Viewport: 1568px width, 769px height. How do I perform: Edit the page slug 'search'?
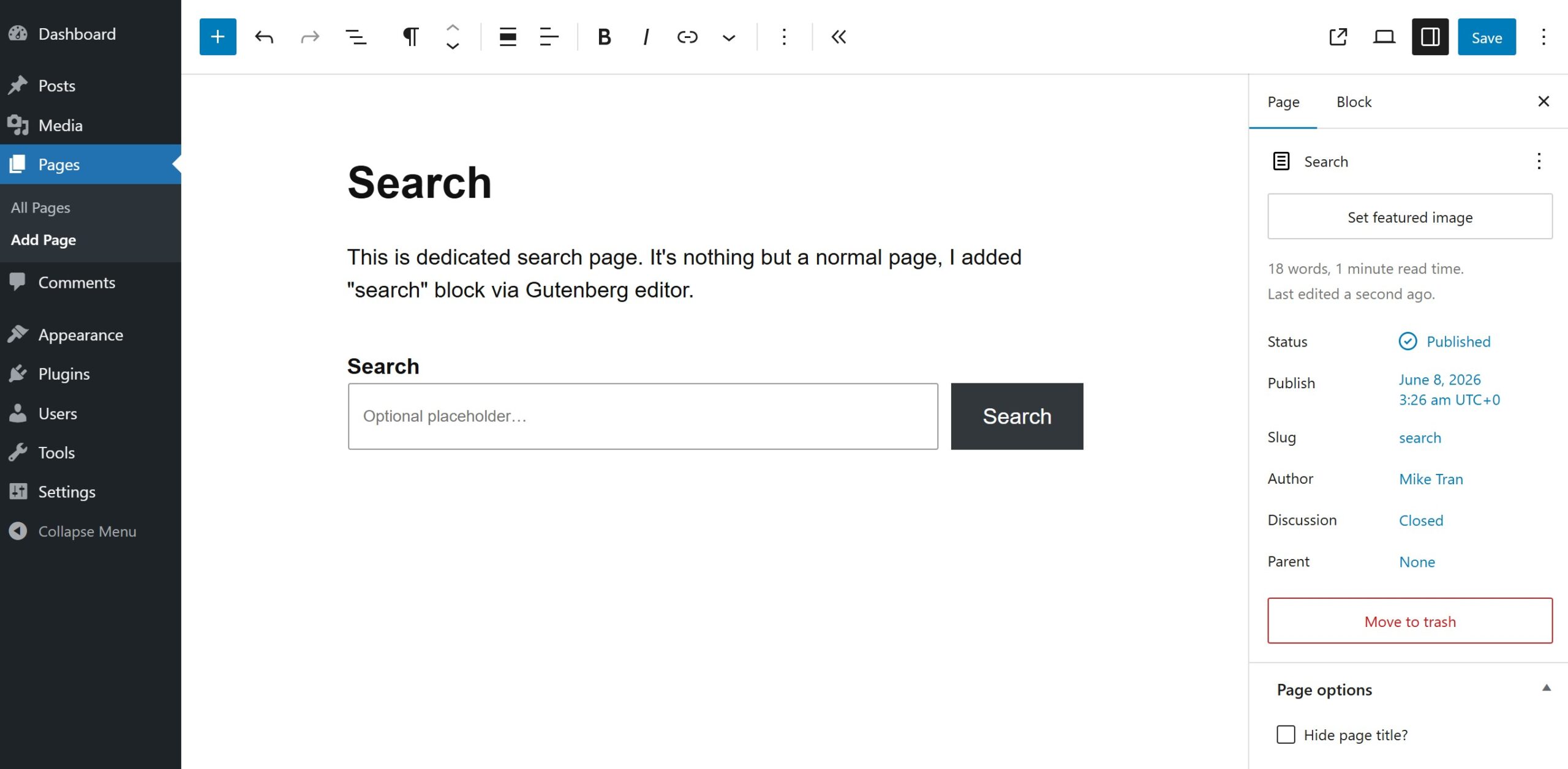1420,438
